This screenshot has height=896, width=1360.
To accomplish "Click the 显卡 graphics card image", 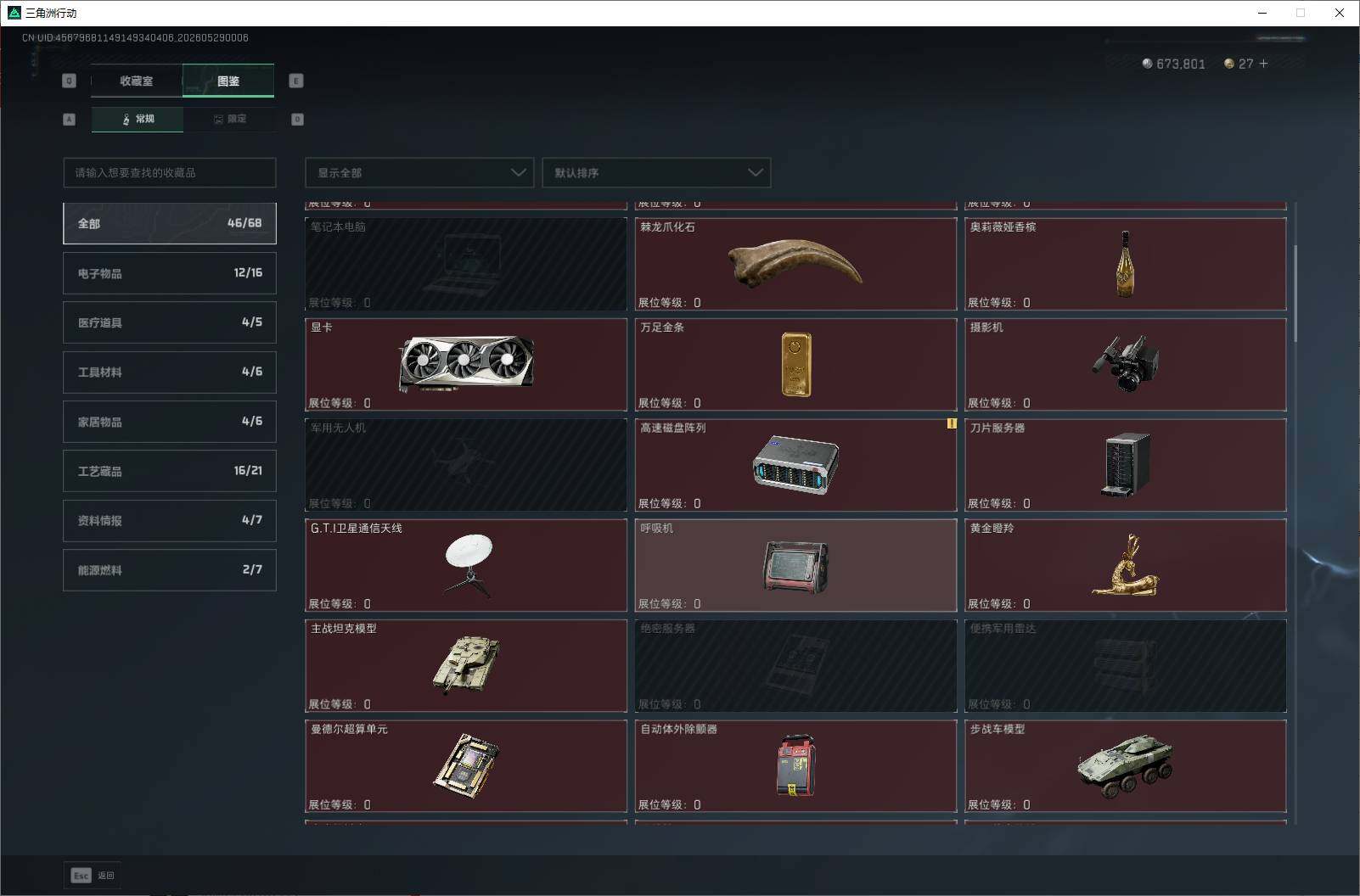I will point(467,364).
